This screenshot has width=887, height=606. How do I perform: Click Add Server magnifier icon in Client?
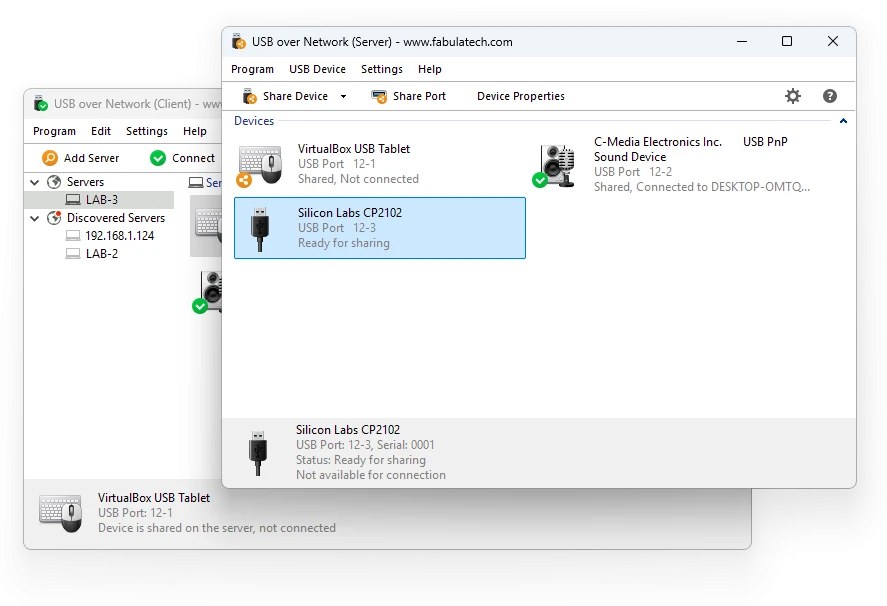(x=50, y=158)
